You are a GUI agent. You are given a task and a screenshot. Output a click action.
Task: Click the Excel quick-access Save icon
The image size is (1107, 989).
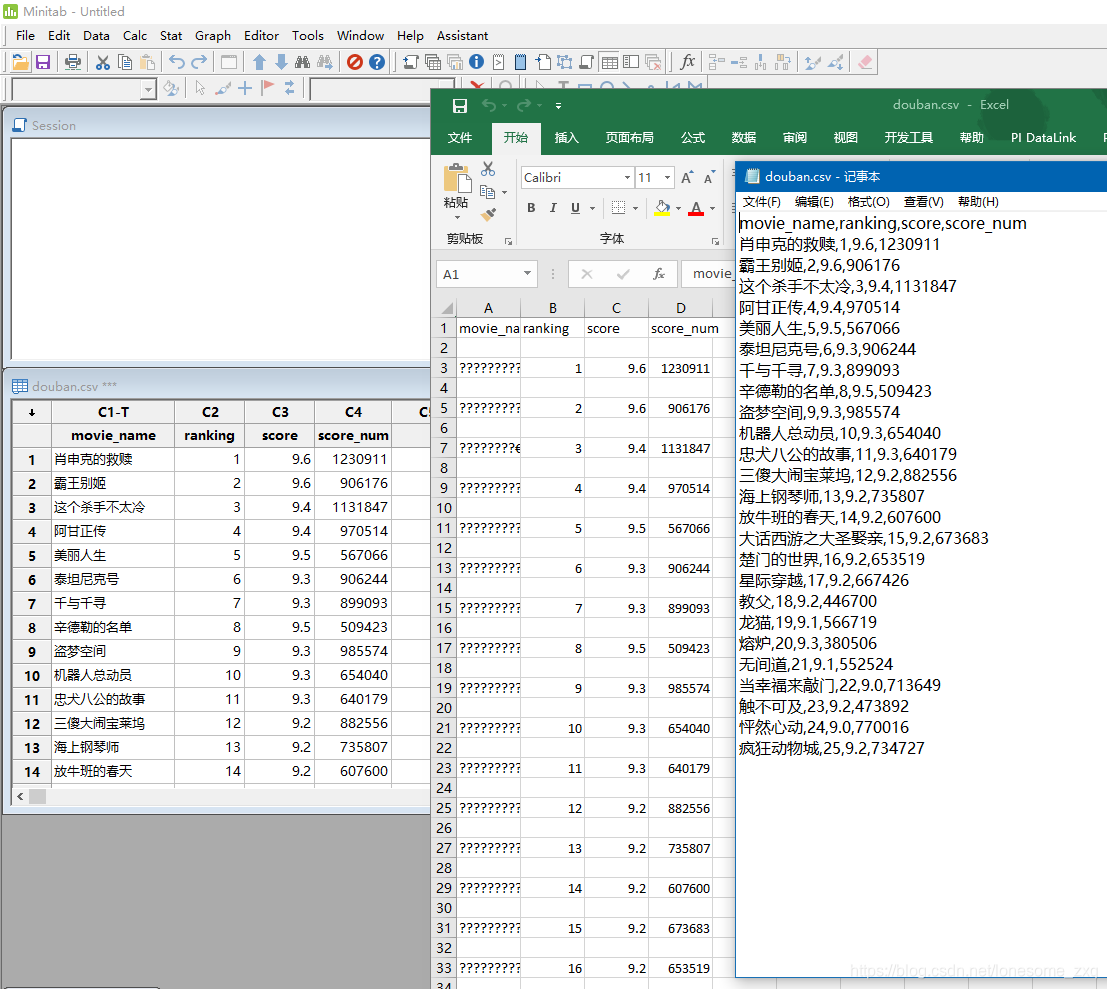pos(460,106)
